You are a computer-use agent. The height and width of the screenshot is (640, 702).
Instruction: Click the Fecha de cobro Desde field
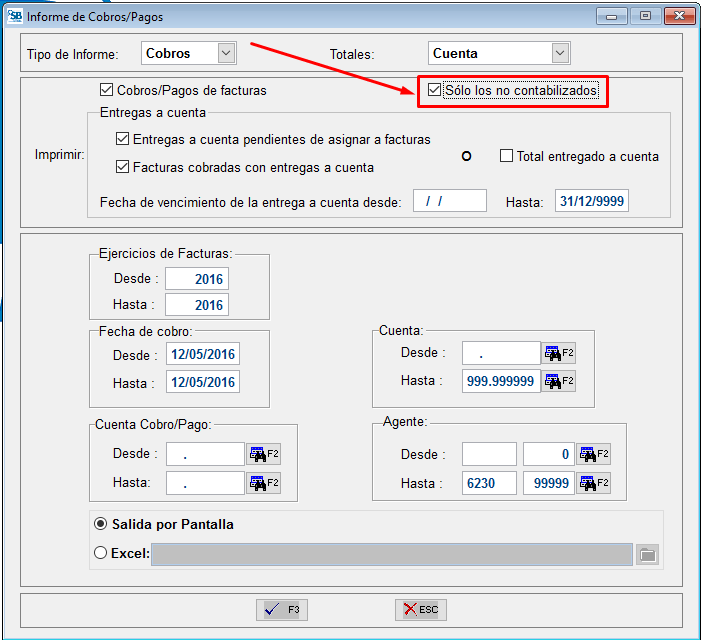click(x=203, y=354)
